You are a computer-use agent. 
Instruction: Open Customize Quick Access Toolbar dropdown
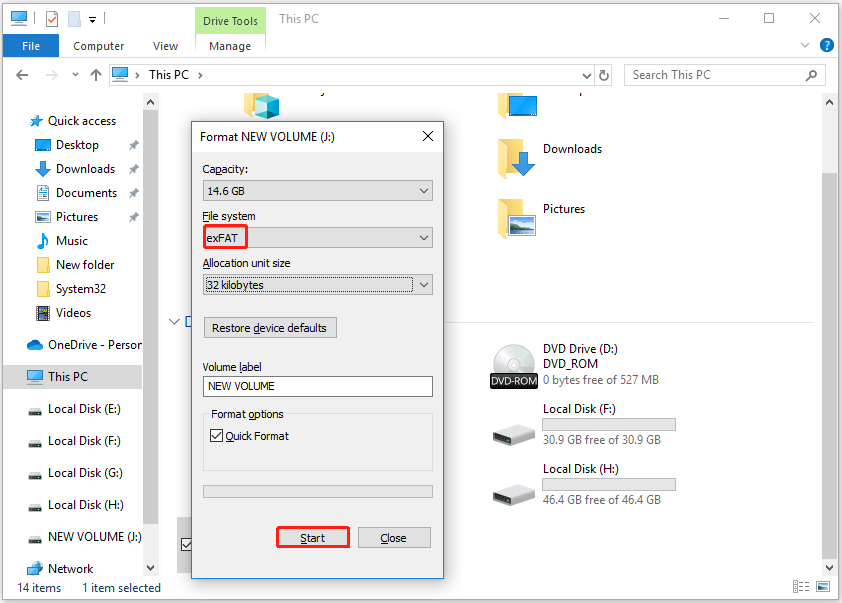tap(92, 20)
